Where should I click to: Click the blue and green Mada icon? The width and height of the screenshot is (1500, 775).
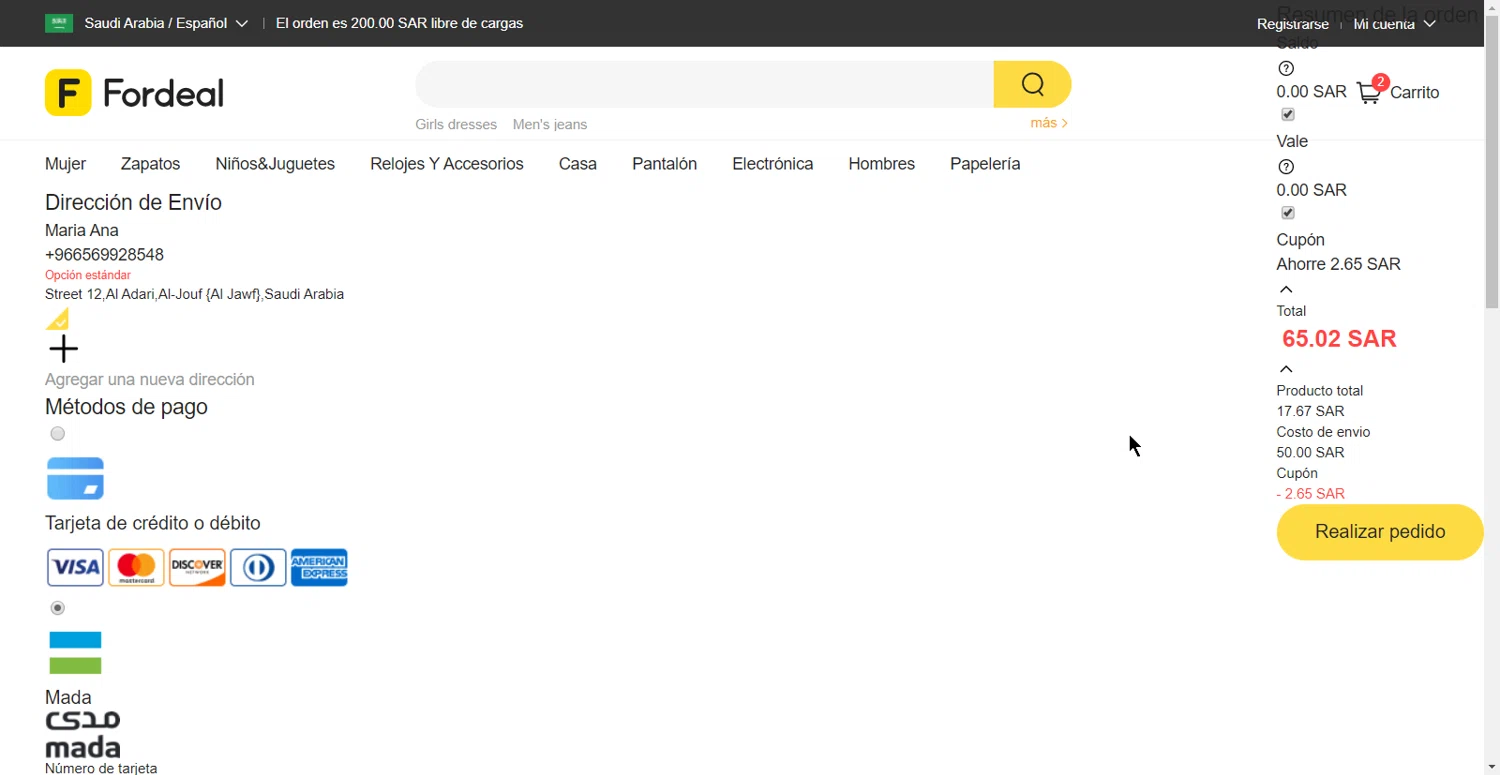click(x=75, y=653)
